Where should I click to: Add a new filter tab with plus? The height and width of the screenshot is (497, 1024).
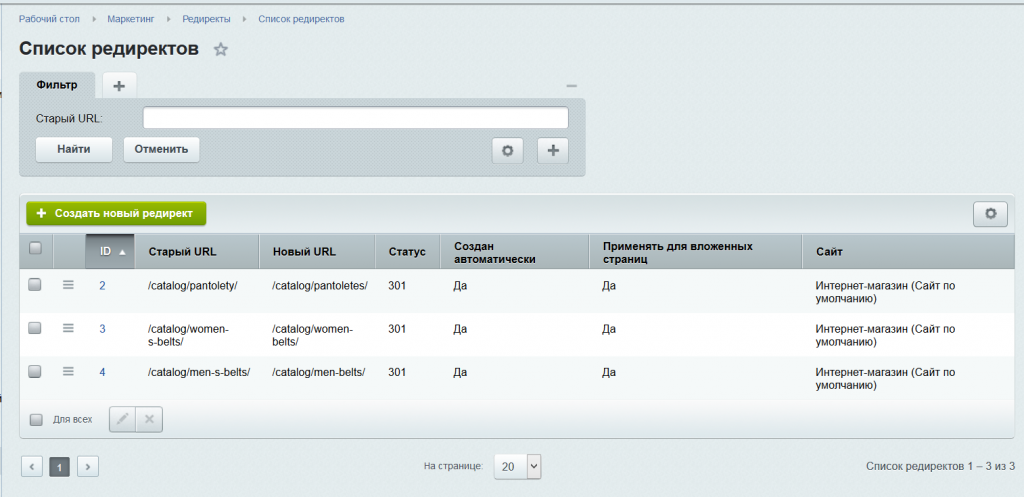pos(119,86)
